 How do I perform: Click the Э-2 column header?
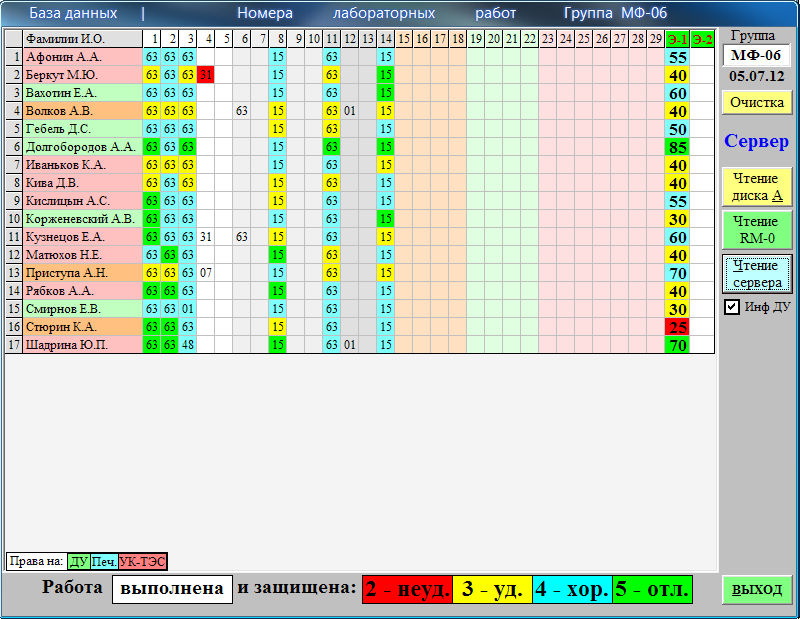pyautogui.click(x=702, y=39)
